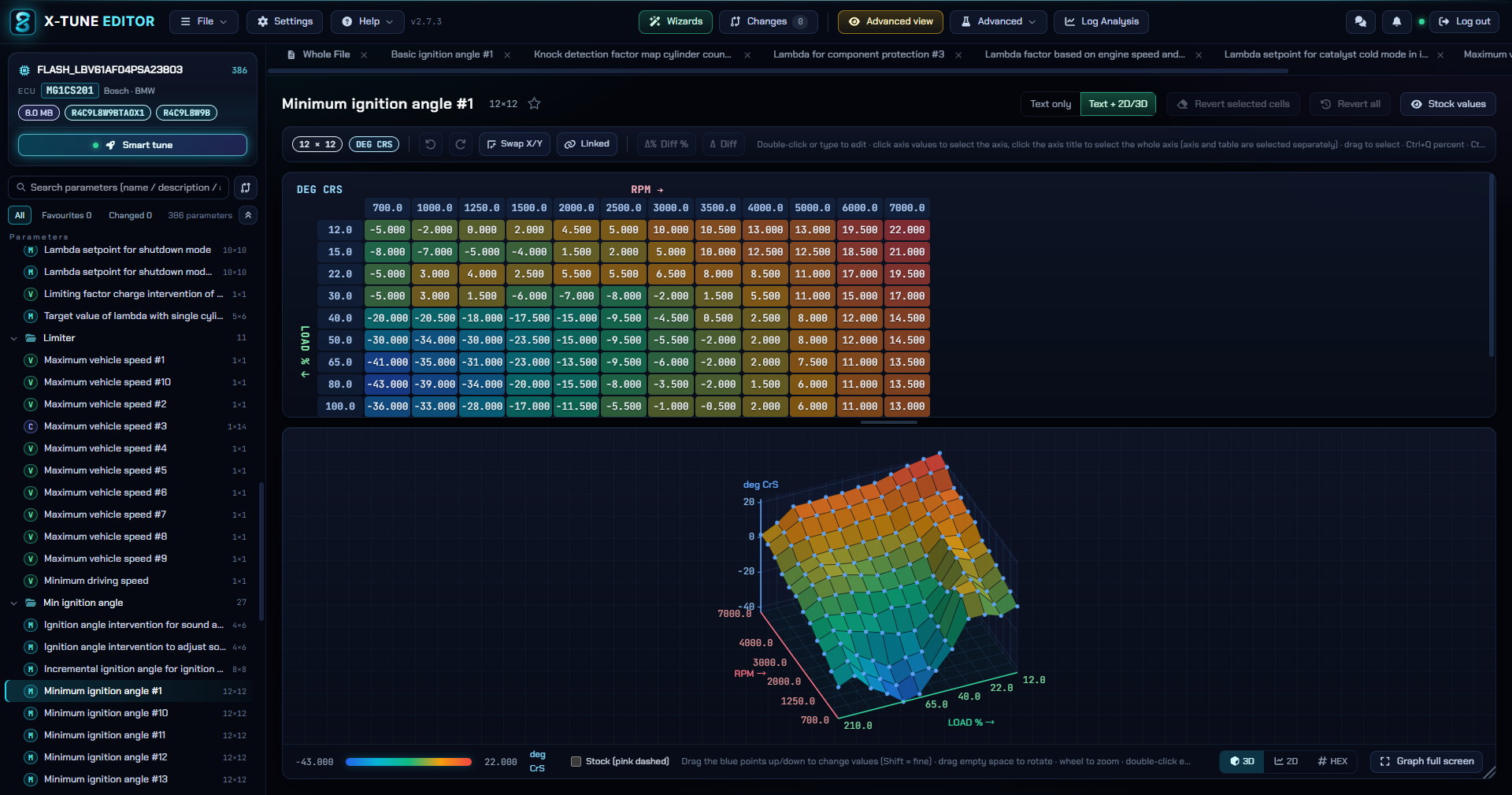Click the redo arrow in table toolbar

[x=461, y=144]
